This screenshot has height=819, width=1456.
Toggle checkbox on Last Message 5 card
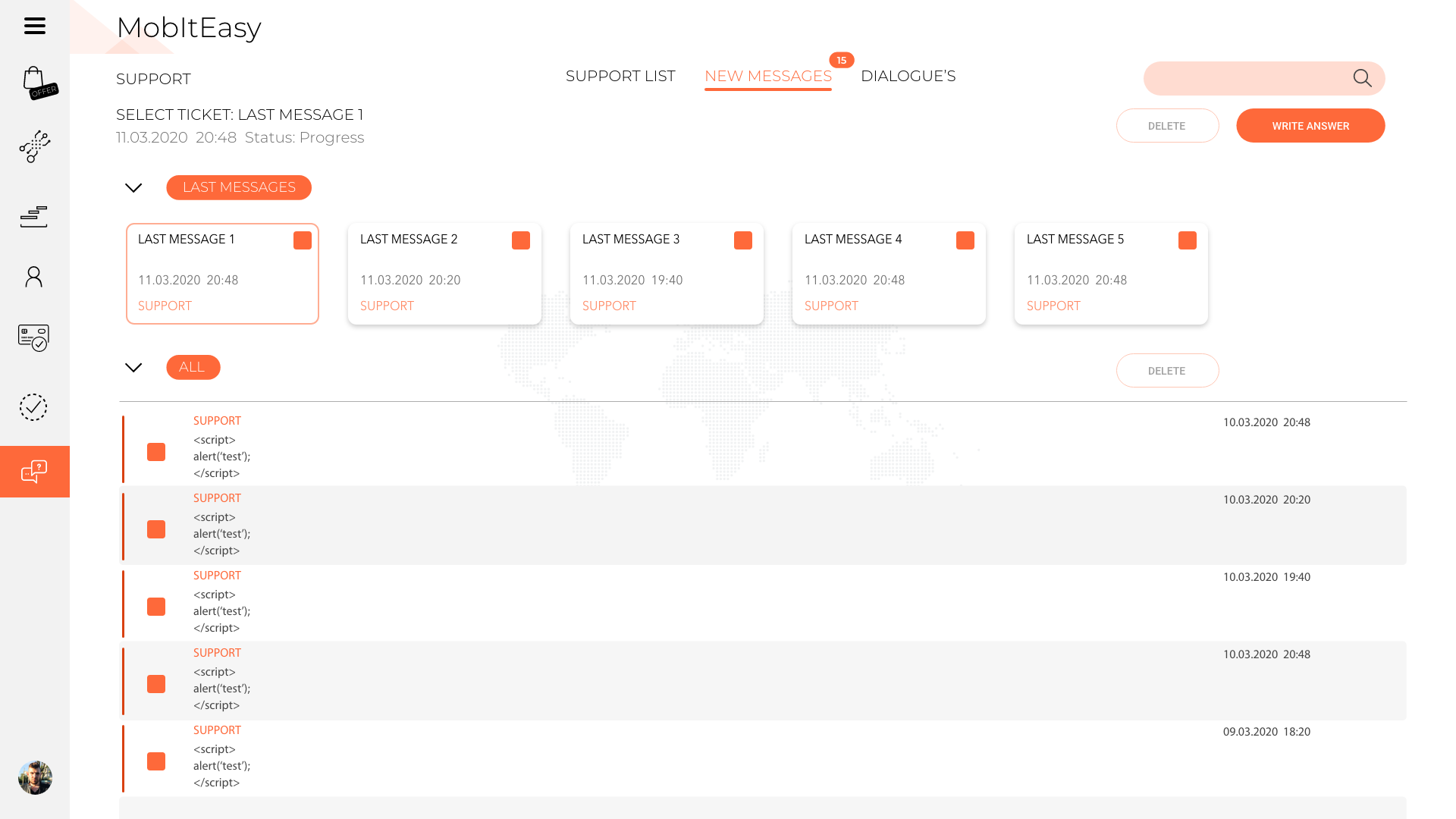(x=1188, y=240)
